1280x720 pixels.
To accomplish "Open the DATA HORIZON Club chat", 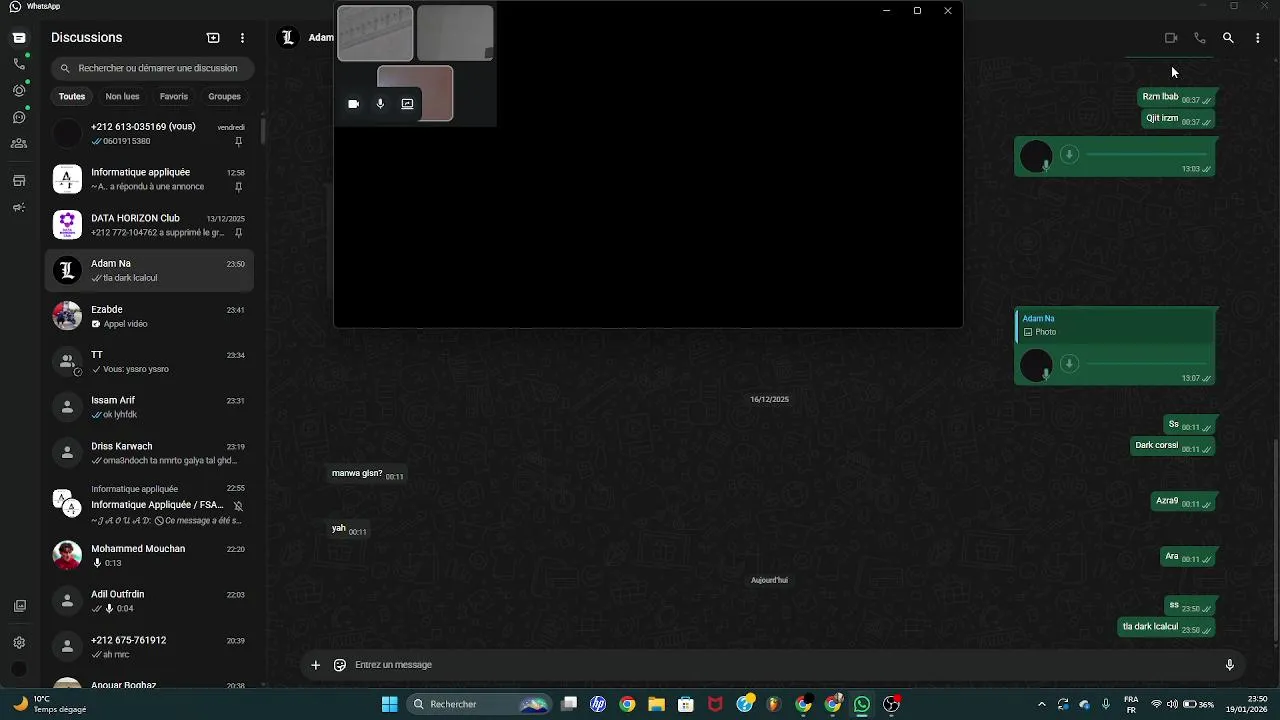I will pyautogui.click(x=149, y=225).
